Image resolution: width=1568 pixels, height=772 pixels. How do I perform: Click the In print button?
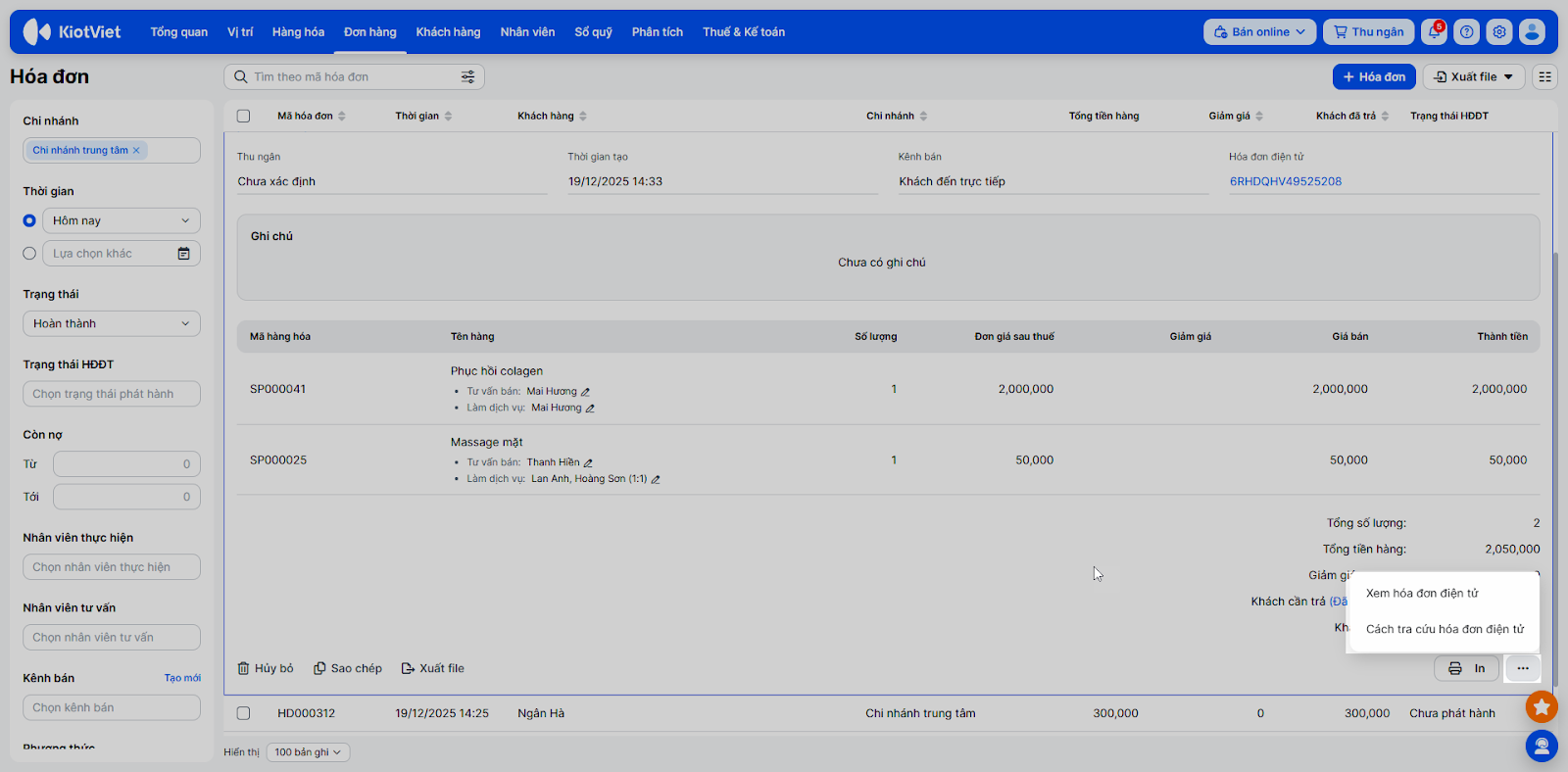click(x=1467, y=669)
